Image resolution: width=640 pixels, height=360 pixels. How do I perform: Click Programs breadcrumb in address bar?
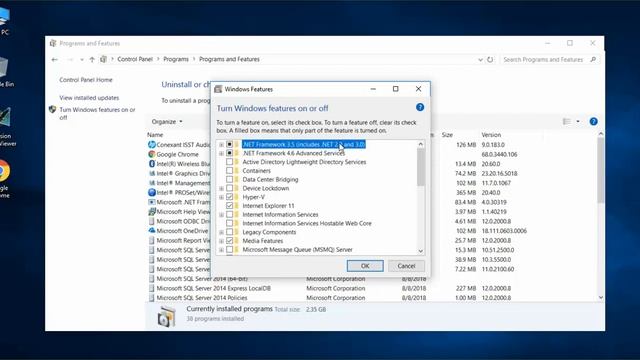[176, 59]
